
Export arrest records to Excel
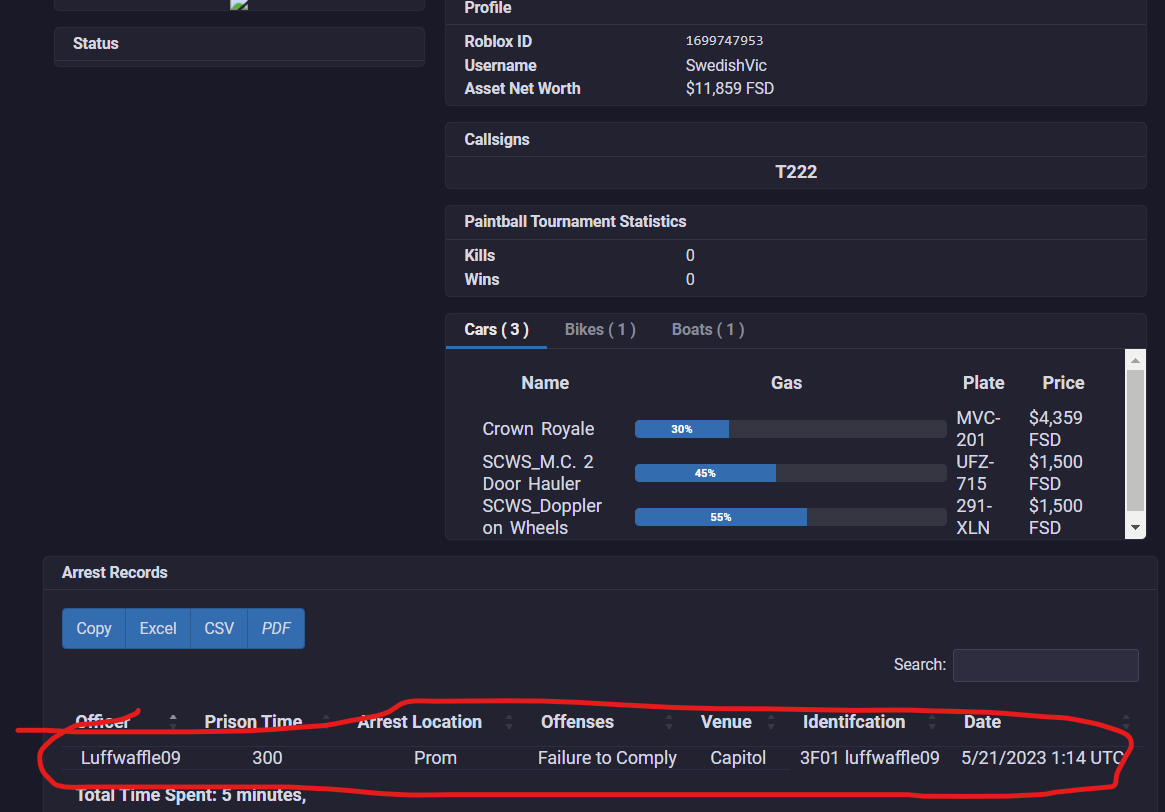click(x=158, y=629)
